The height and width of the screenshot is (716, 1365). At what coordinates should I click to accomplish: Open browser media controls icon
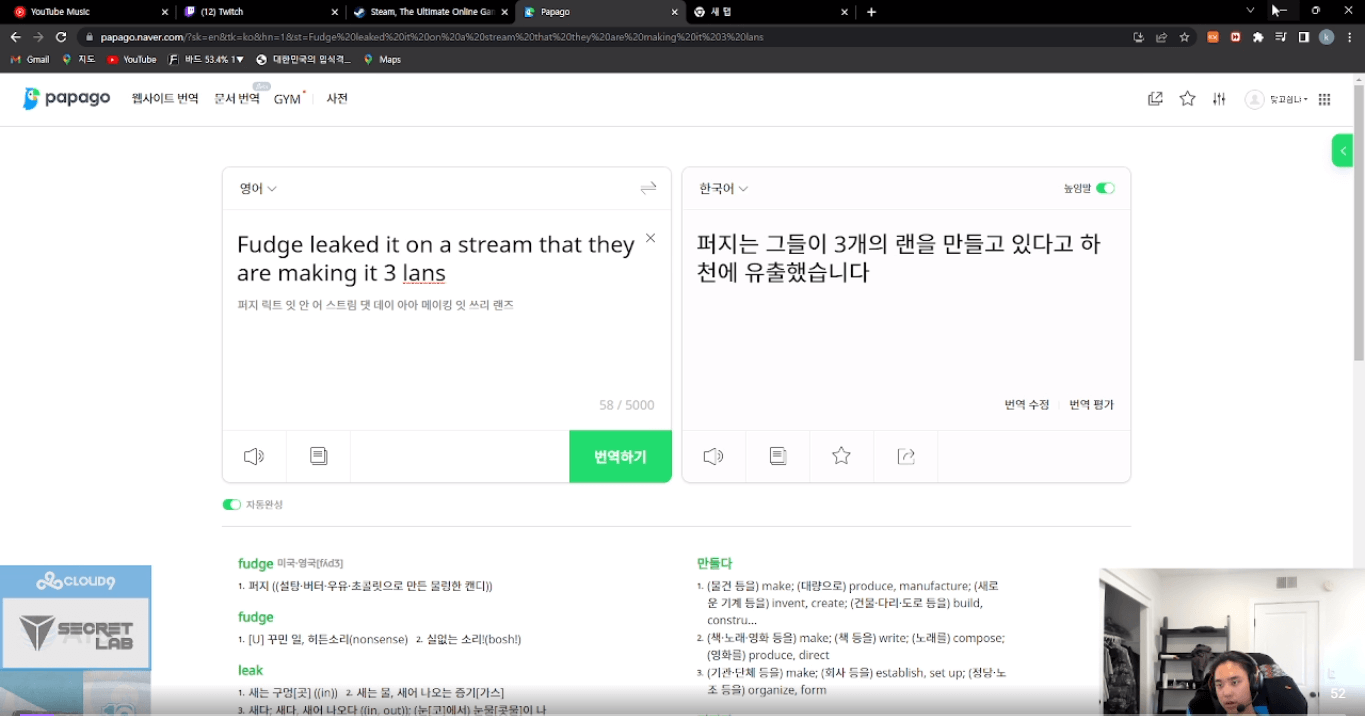click(1281, 37)
